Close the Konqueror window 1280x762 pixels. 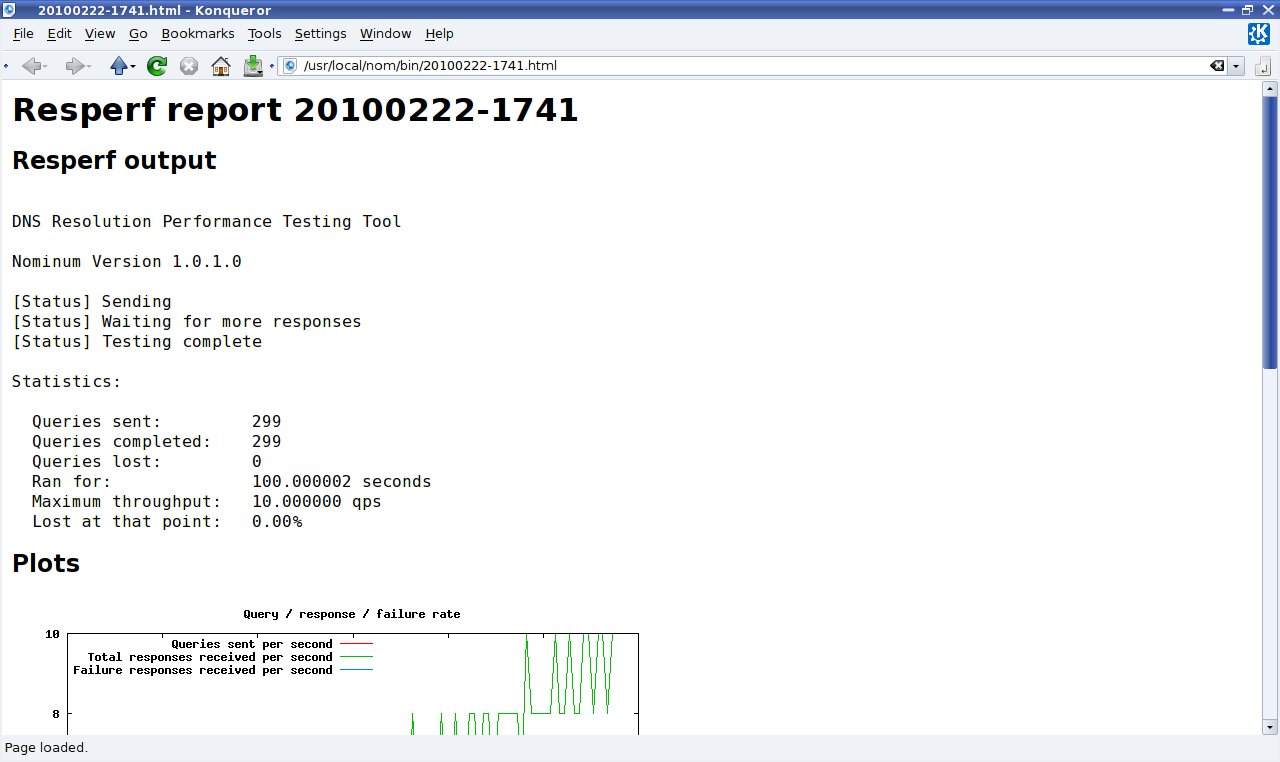pos(1266,9)
